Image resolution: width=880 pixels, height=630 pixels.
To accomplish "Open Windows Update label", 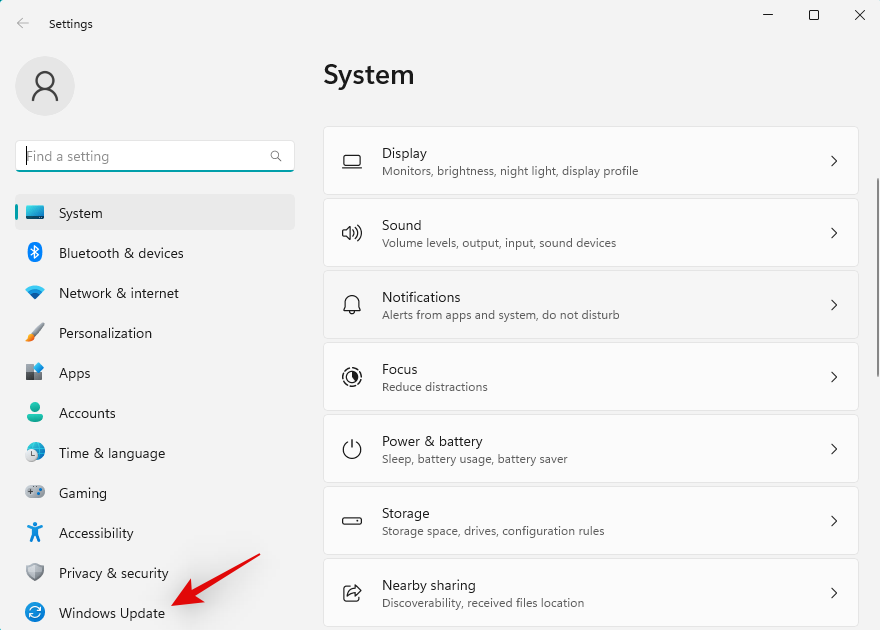I will click(x=112, y=613).
